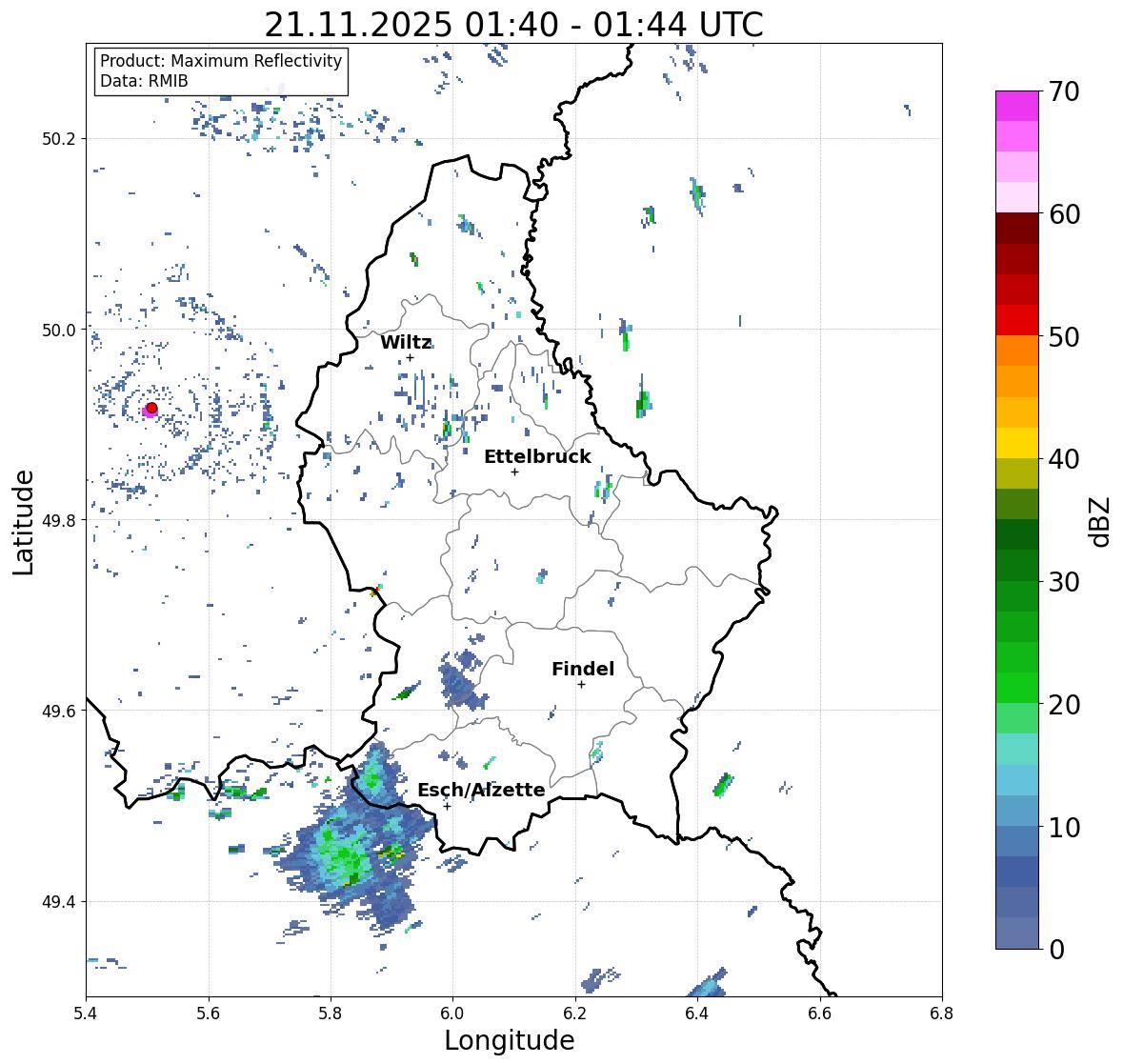1123x1064 pixels.
Task: Click the Findel station label
Action: pyautogui.click(x=583, y=669)
